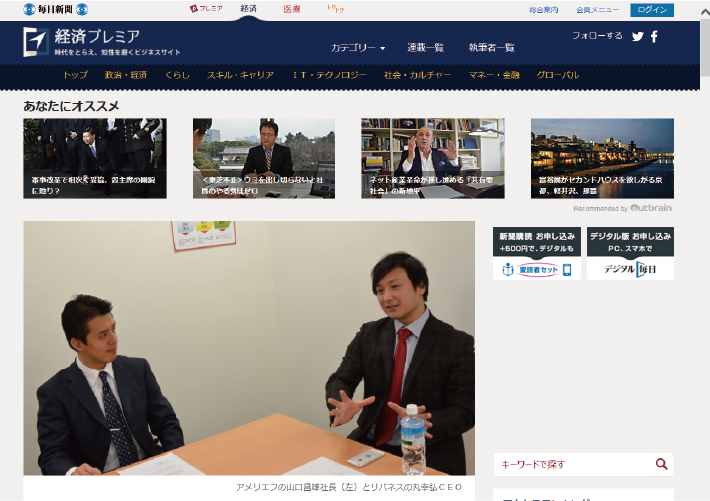Expand the カテゴリー dropdown menu
The image size is (710, 501).
357,47
